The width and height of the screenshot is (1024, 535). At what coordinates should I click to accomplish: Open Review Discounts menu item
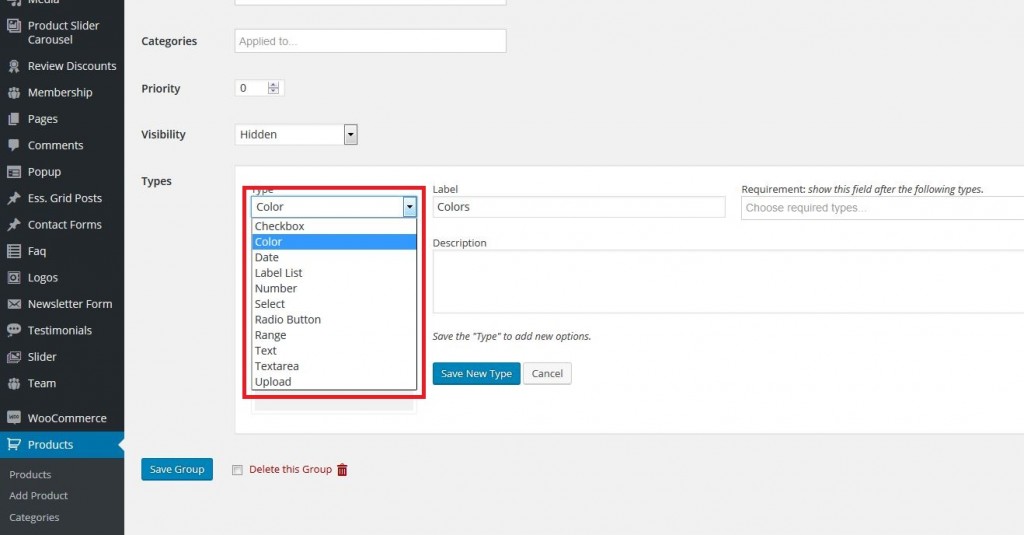[62, 66]
